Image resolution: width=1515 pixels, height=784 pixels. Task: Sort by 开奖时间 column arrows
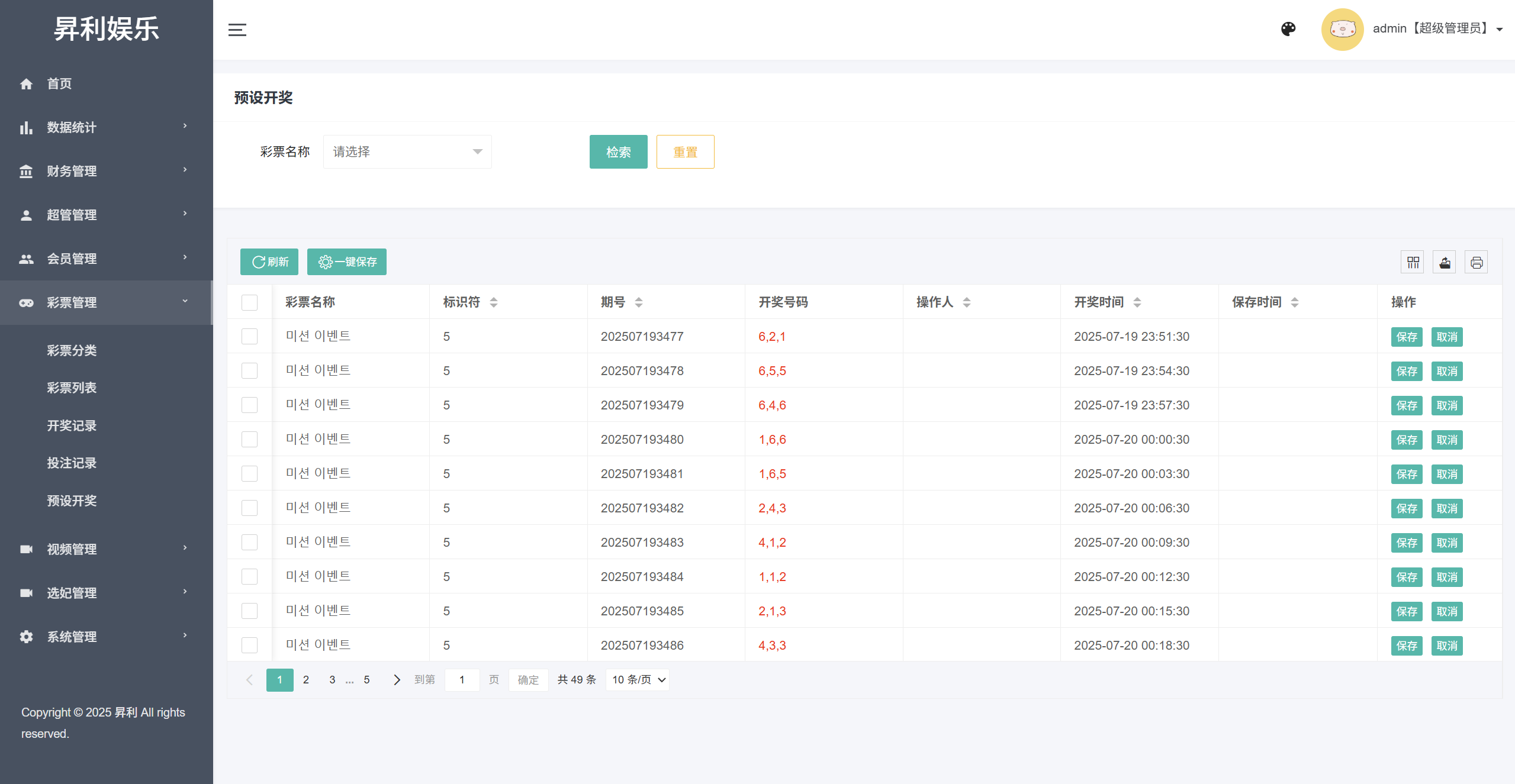point(1137,302)
